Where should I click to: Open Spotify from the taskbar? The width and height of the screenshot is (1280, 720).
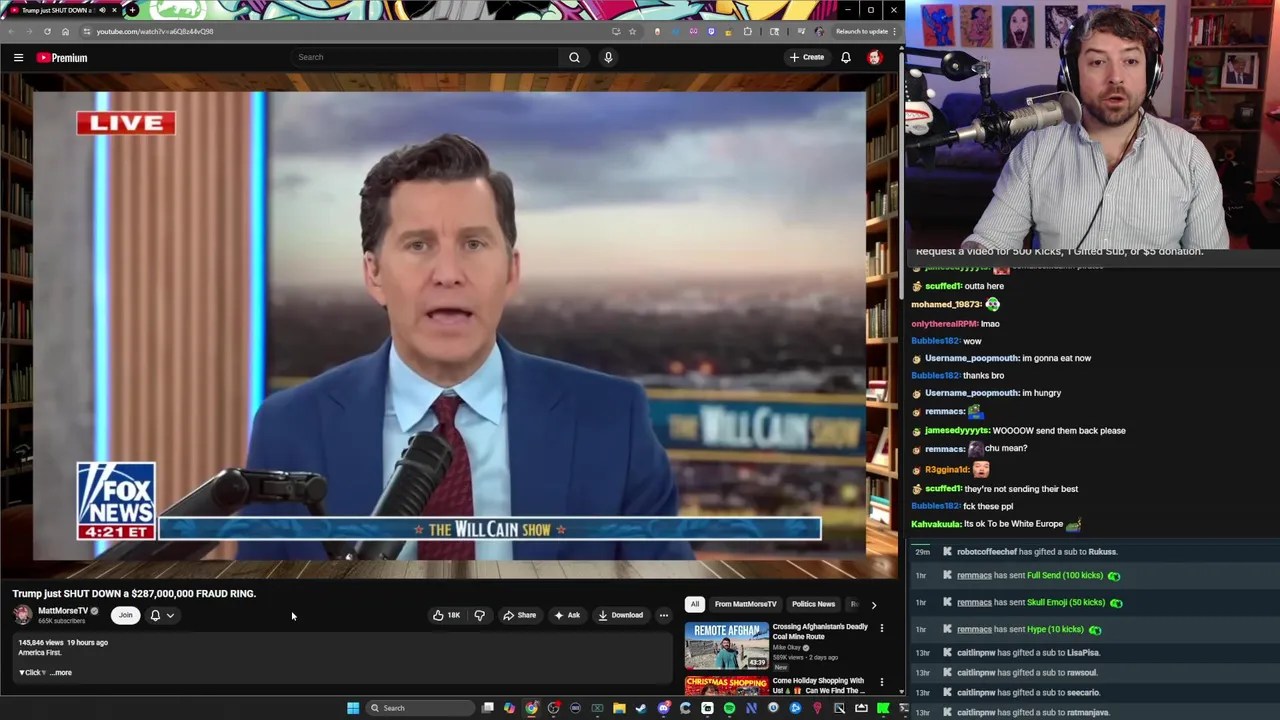click(x=729, y=708)
